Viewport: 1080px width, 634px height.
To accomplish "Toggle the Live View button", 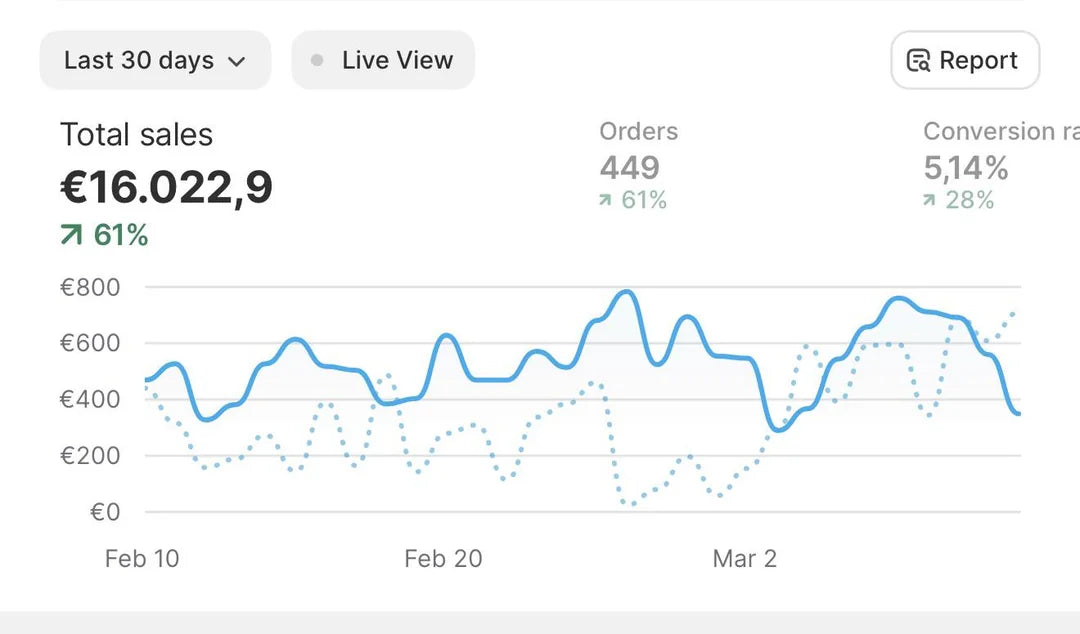I will [383, 61].
